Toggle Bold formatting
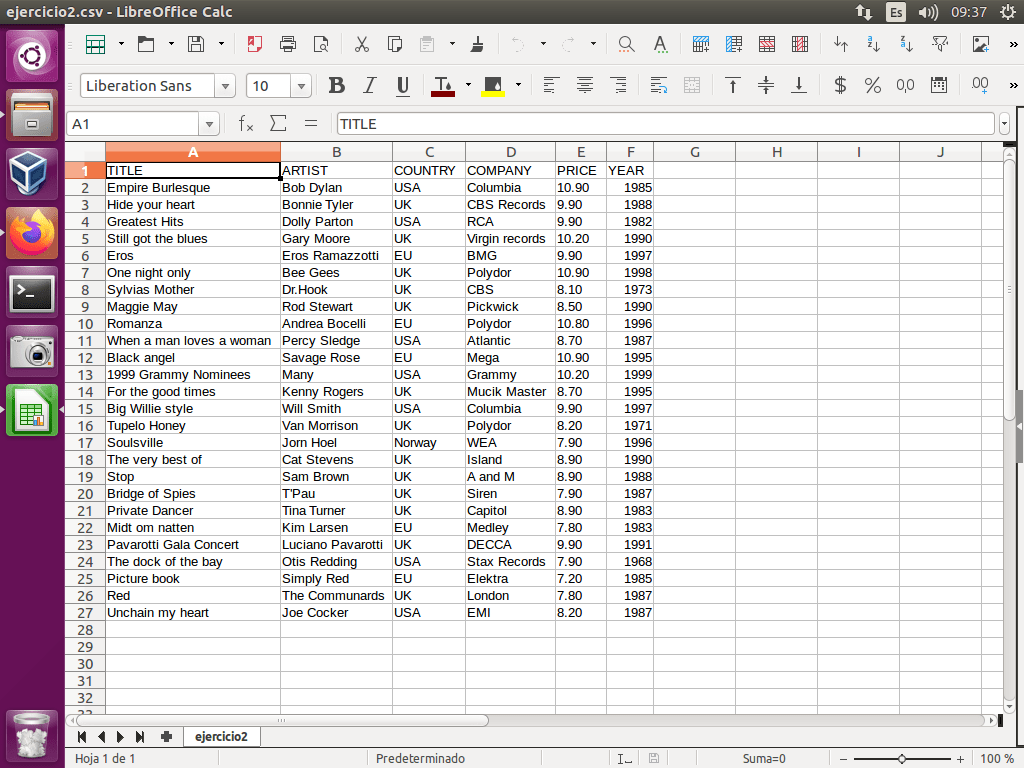Viewport: 1024px width, 768px height. (x=337, y=86)
